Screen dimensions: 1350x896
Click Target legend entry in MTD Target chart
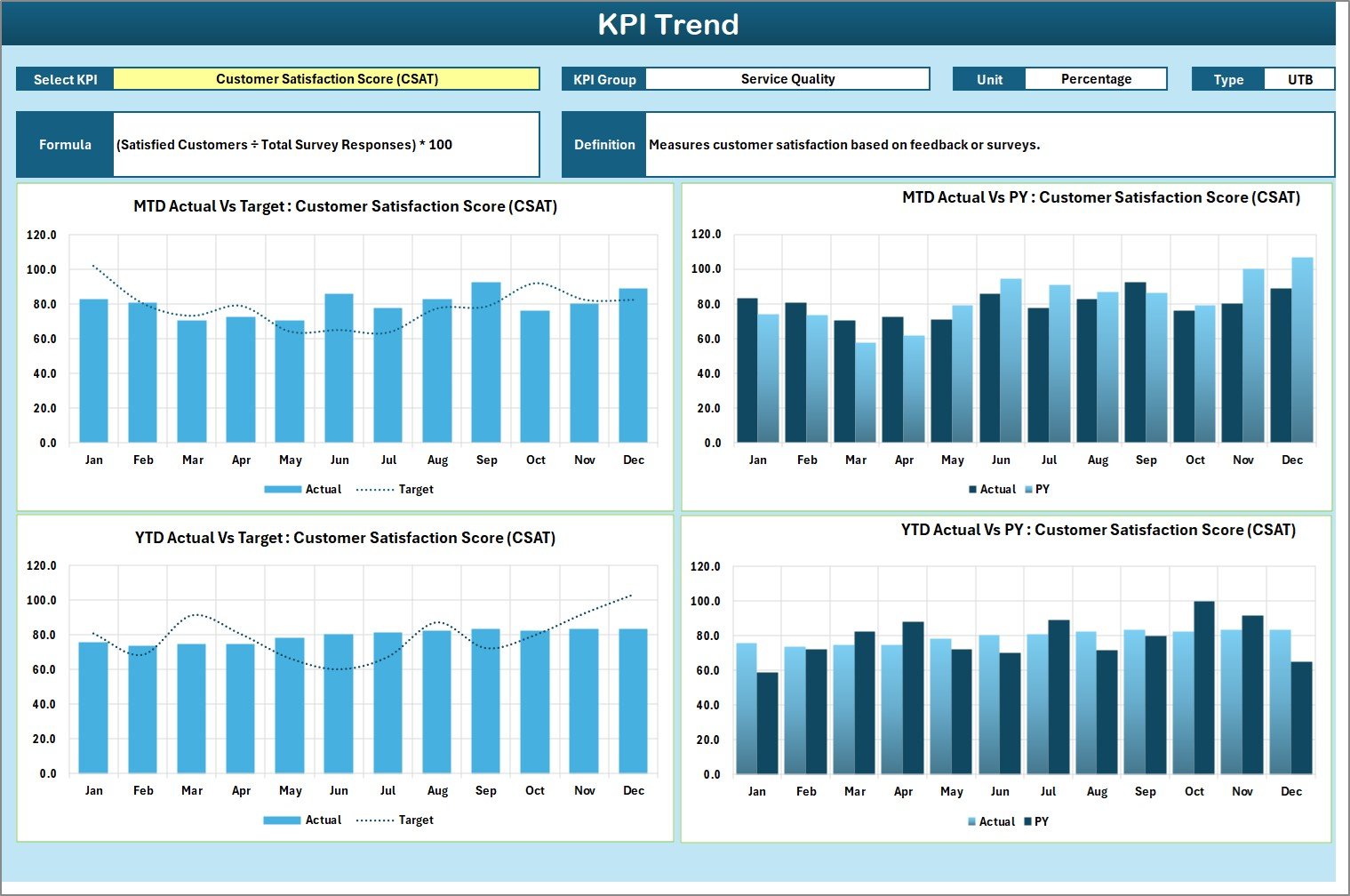tap(395, 490)
